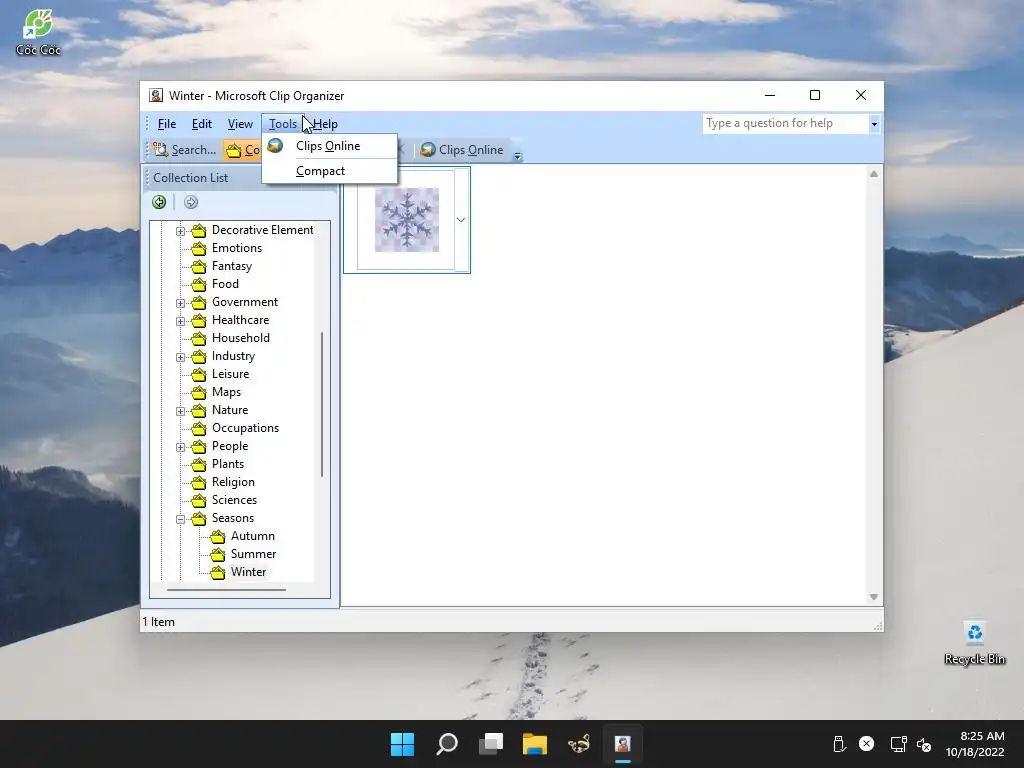
Task: Close the open Tools menu
Action: [282, 123]
